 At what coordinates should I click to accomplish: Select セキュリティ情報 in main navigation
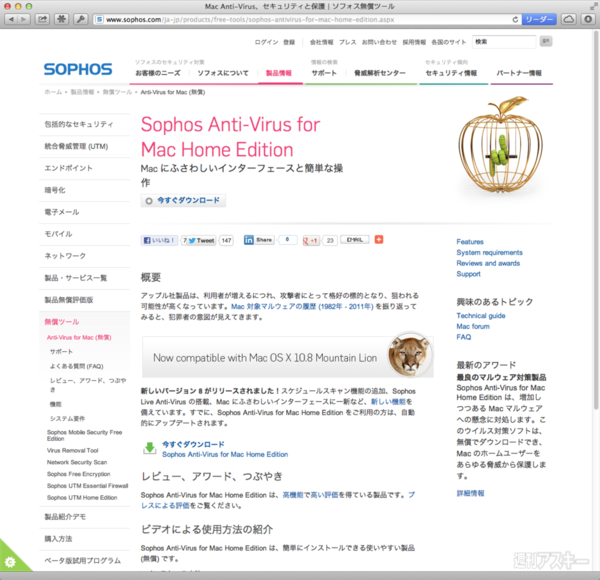[x=451, y=73]
